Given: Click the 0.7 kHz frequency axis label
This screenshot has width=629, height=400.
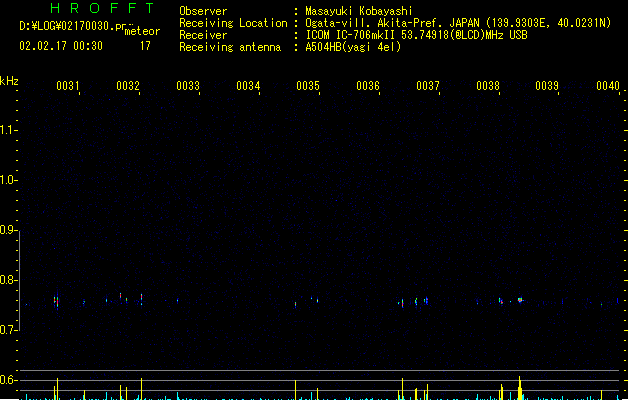Looking at the screenshot, I should 7,330.
